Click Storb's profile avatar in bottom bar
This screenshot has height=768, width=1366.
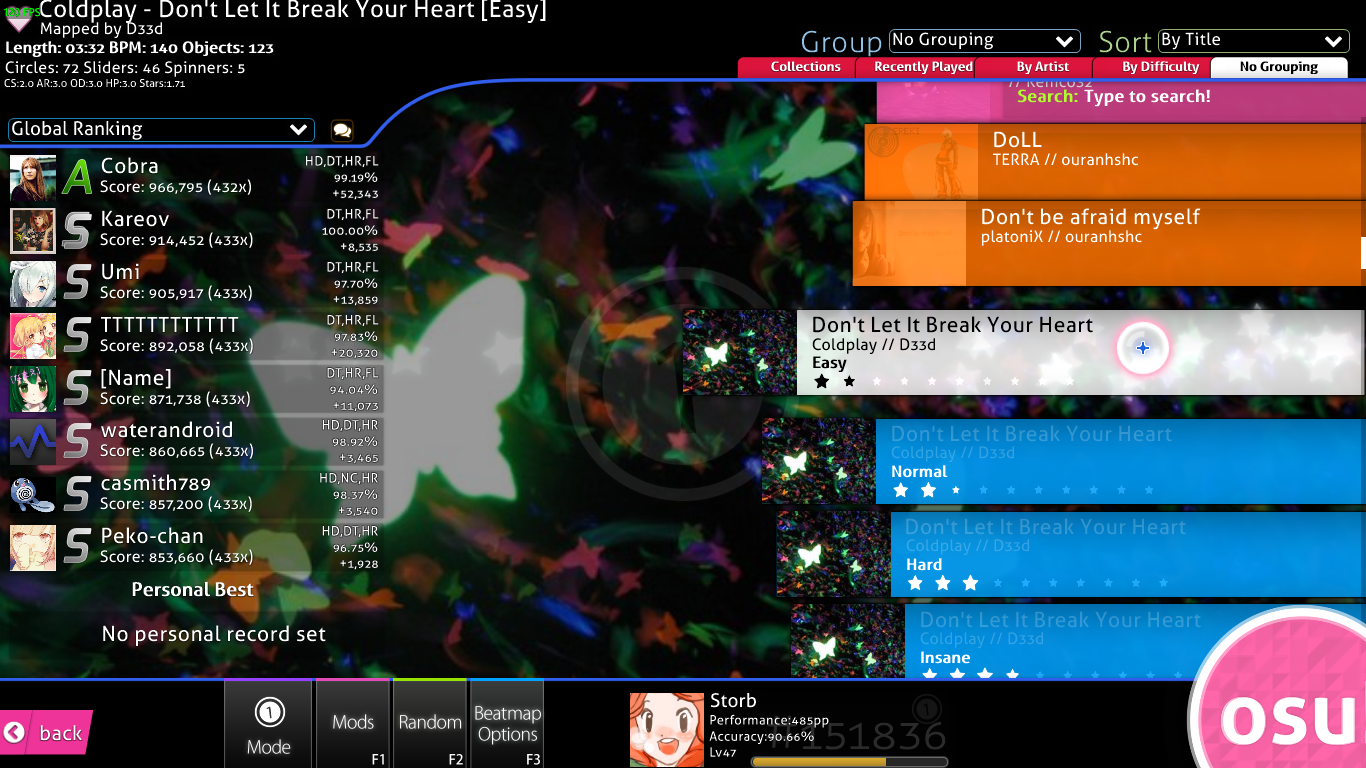(x=666, y=730)
